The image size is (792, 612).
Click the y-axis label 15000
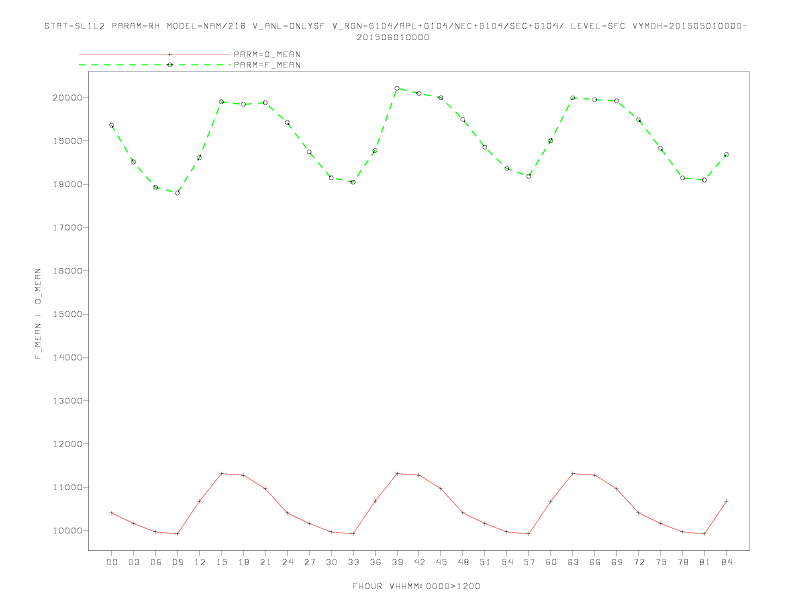point(67,314)
